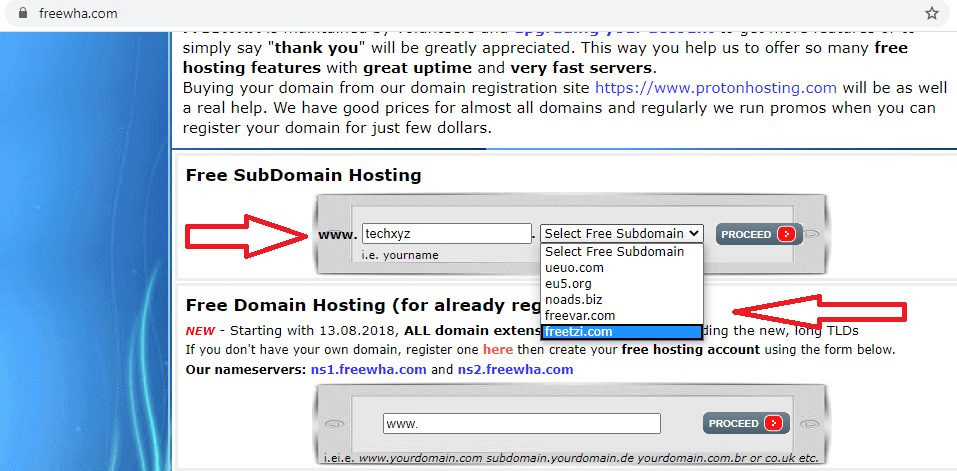Click the site security lock icon

[23, 13]
